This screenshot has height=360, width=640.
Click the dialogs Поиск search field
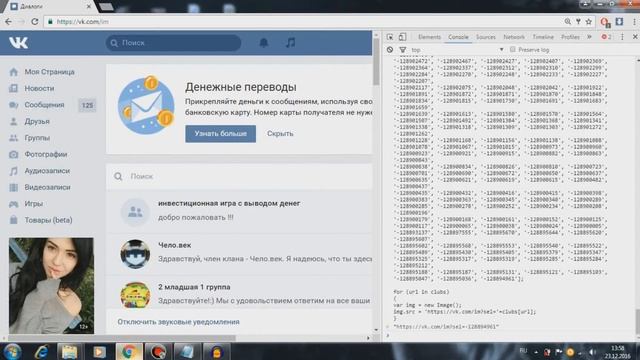point(239,176)
